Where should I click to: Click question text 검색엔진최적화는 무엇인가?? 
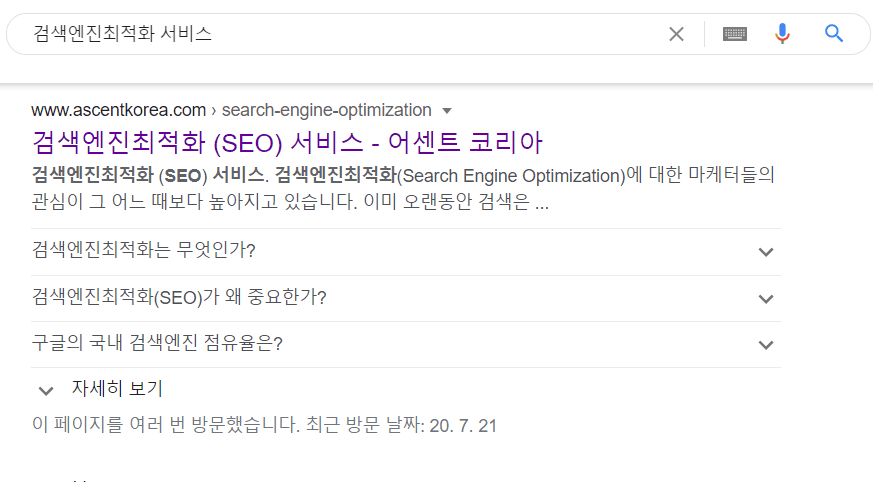pyautogui.click(x=144, y=250)
